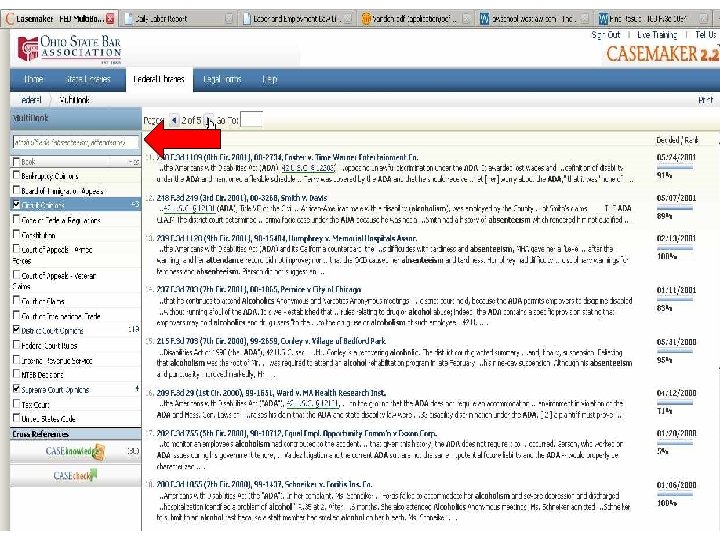Check the Code of Federal Regulations checkbox
The width and height of the screenshot is (720, 540).
coord(17,220)
